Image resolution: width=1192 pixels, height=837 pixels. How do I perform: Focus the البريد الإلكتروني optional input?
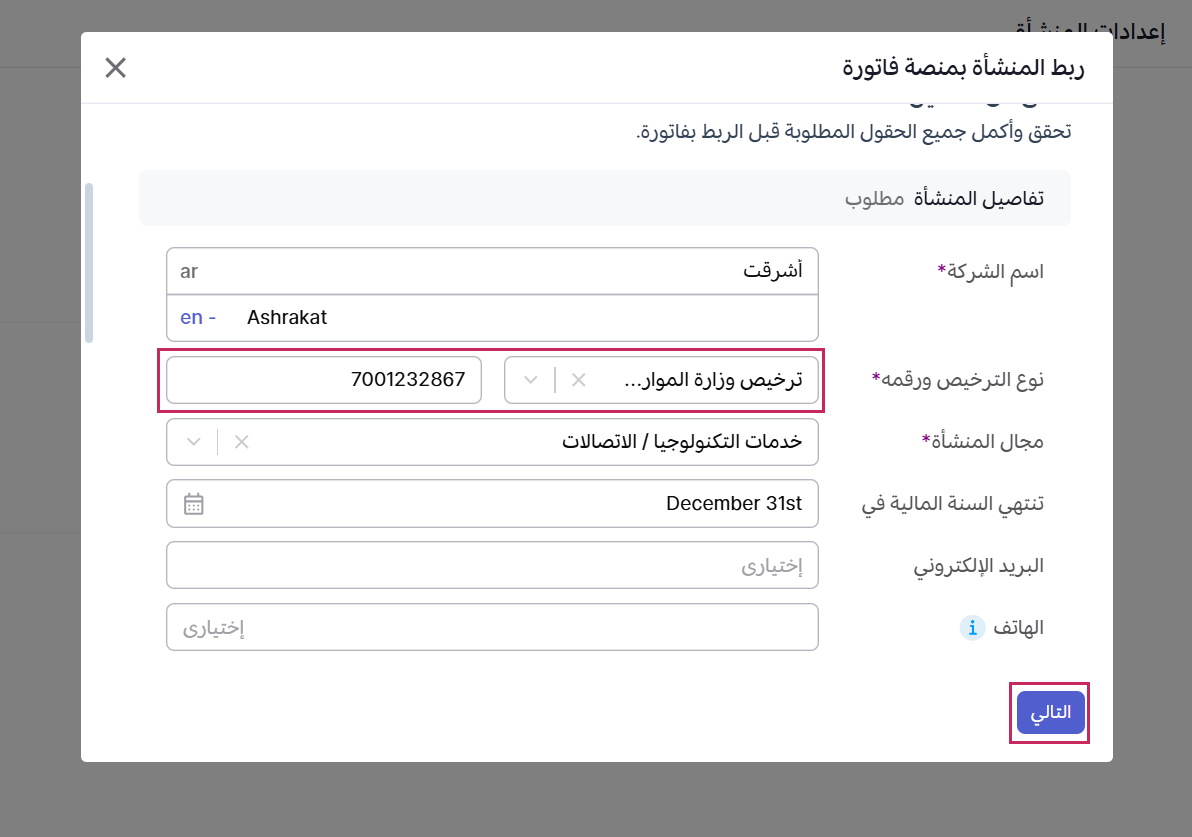point(492,566)
